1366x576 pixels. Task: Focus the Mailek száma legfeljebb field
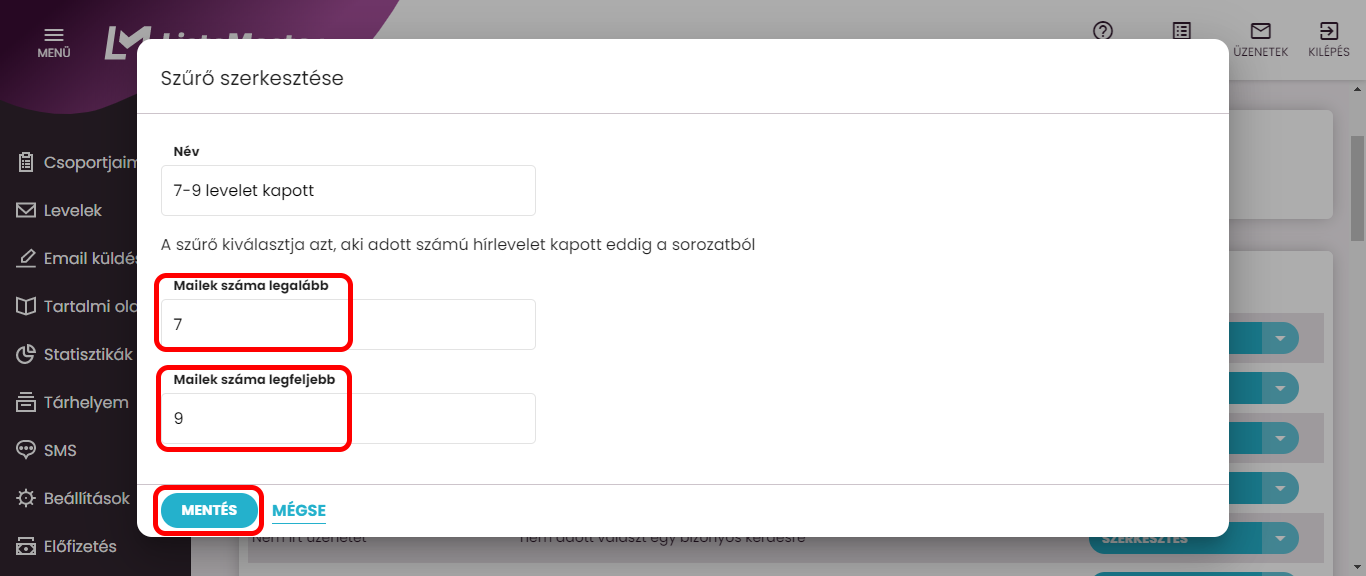coord(348,418)
